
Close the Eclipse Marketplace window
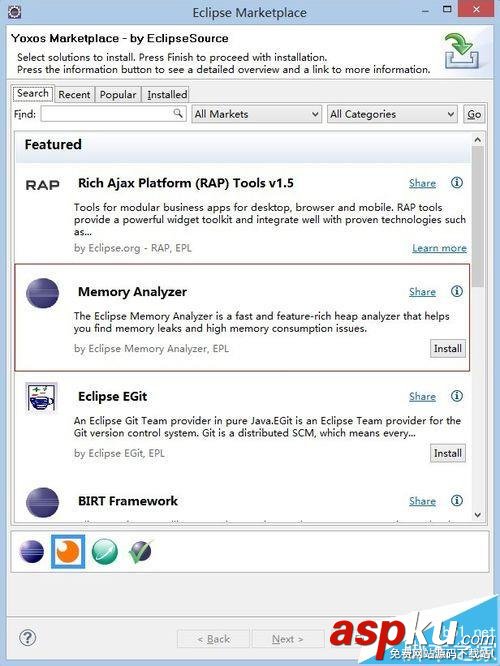476,9
